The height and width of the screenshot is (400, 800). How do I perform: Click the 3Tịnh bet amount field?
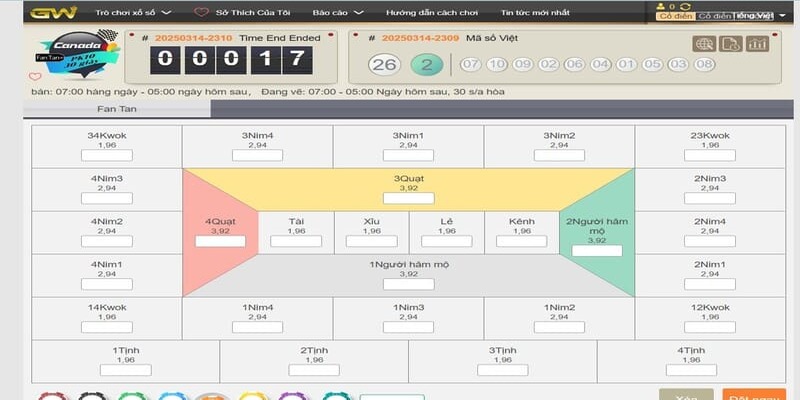click(x=503, y=370)
